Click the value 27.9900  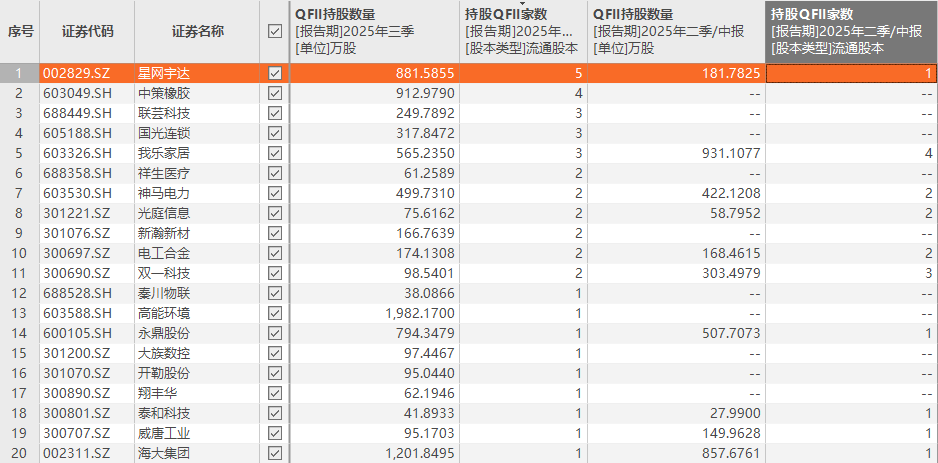pos(735,413)
